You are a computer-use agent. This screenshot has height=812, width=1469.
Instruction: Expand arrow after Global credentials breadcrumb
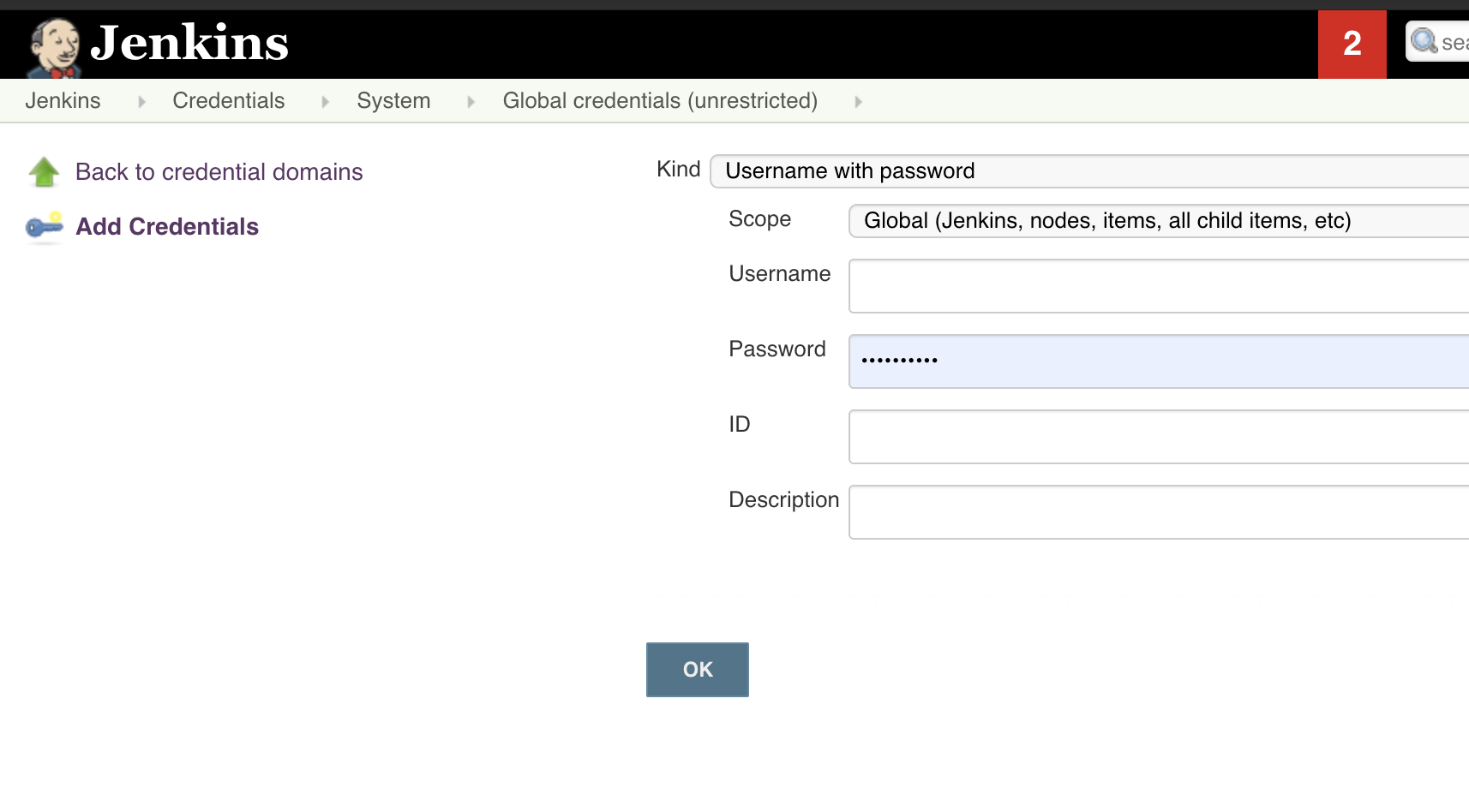(x=858, y=102)
